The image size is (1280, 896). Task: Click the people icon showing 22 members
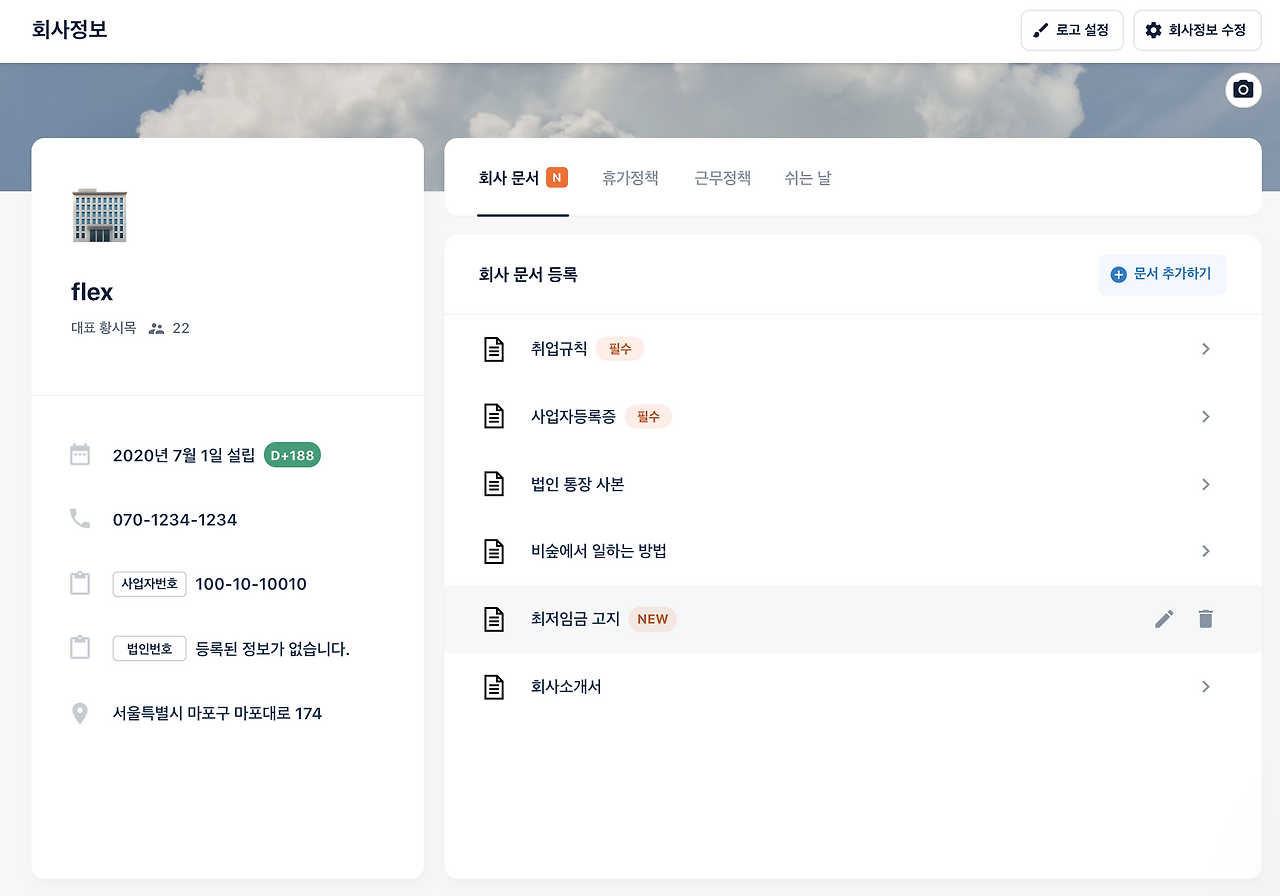click(x=156, y=328)
